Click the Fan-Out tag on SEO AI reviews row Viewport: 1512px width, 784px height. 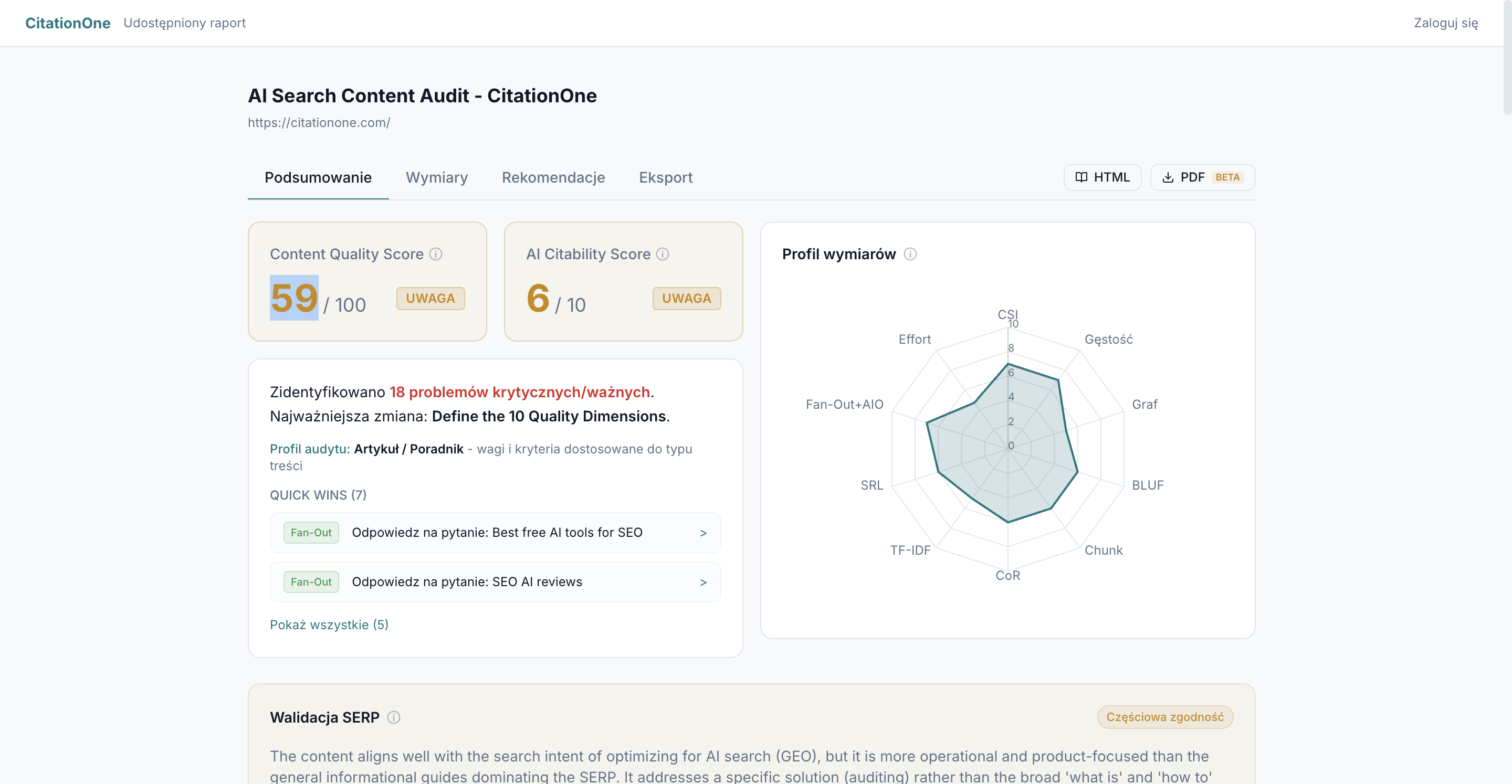(311, 582)
